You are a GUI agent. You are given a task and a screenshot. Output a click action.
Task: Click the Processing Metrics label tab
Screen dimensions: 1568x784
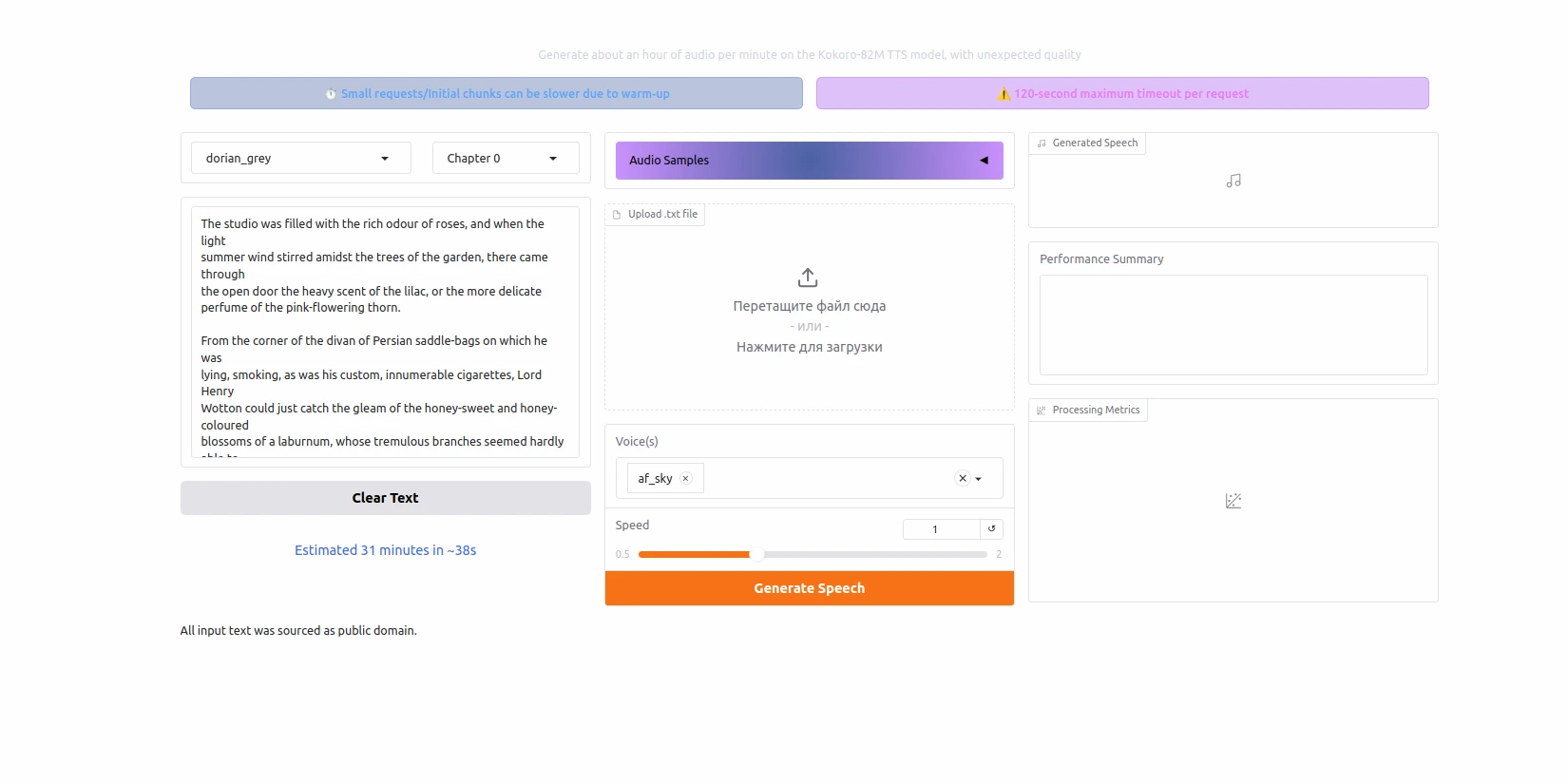(1095, 411)
